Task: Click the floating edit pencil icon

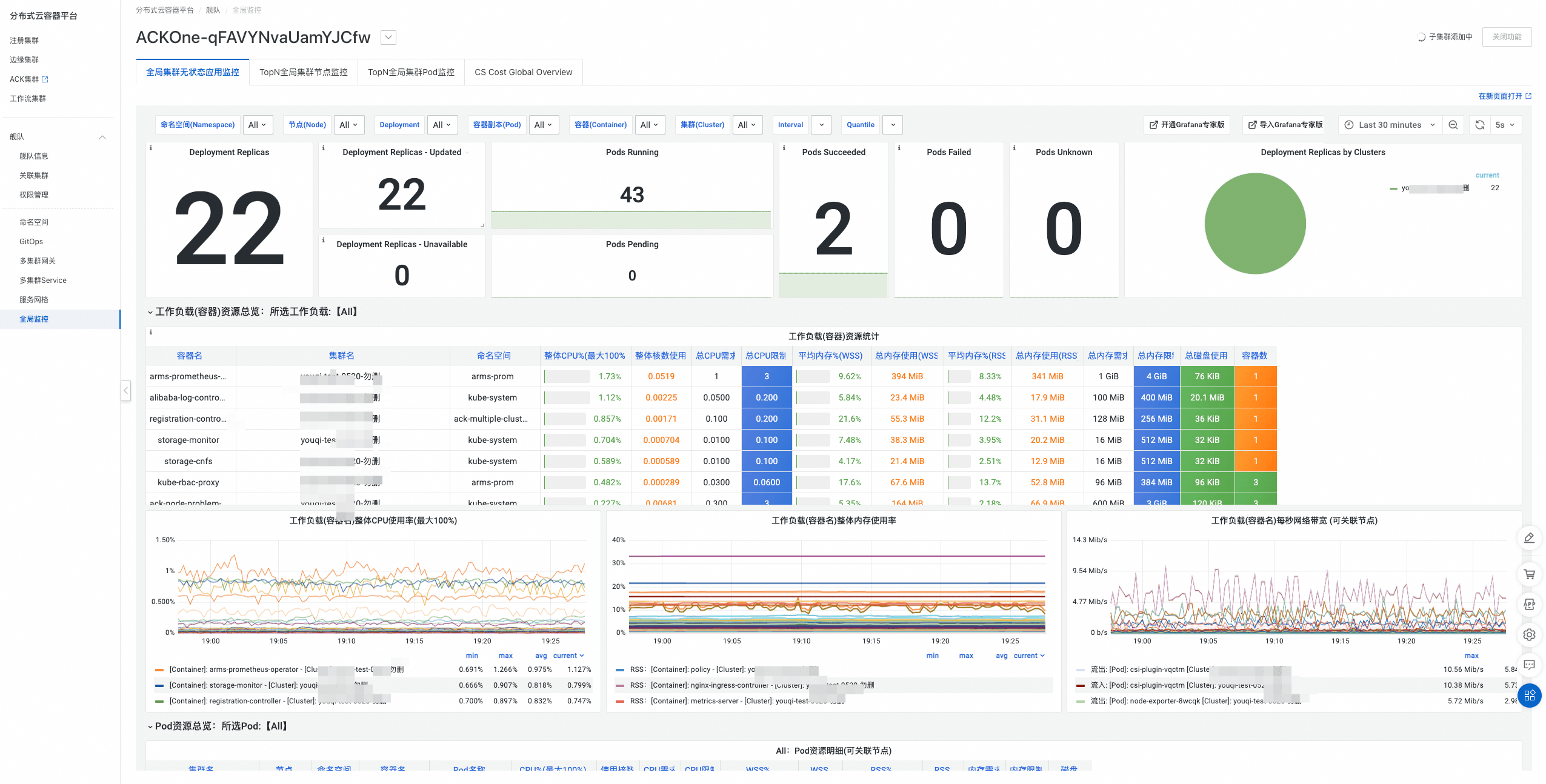Action: (x=1529, y=538)
